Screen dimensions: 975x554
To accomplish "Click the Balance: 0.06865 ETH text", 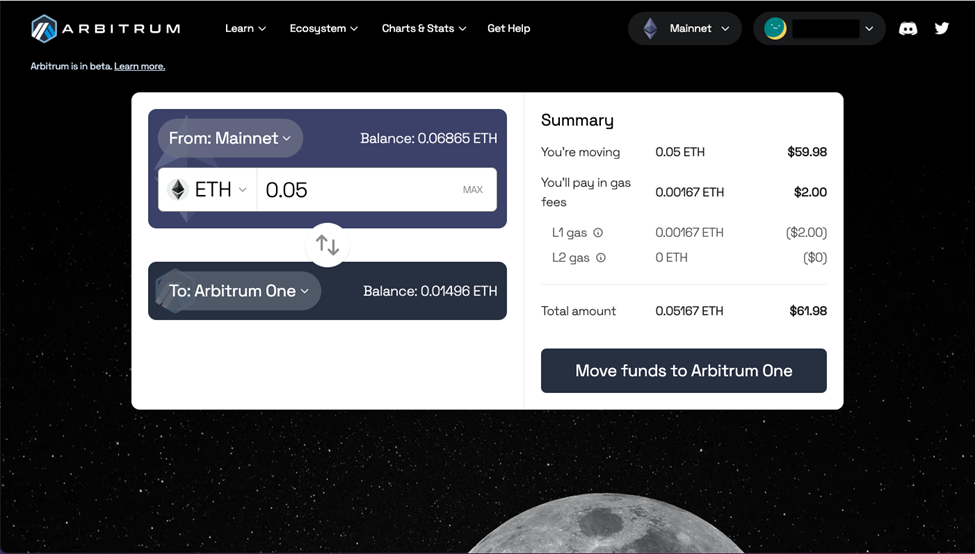I will click(428, 138).
